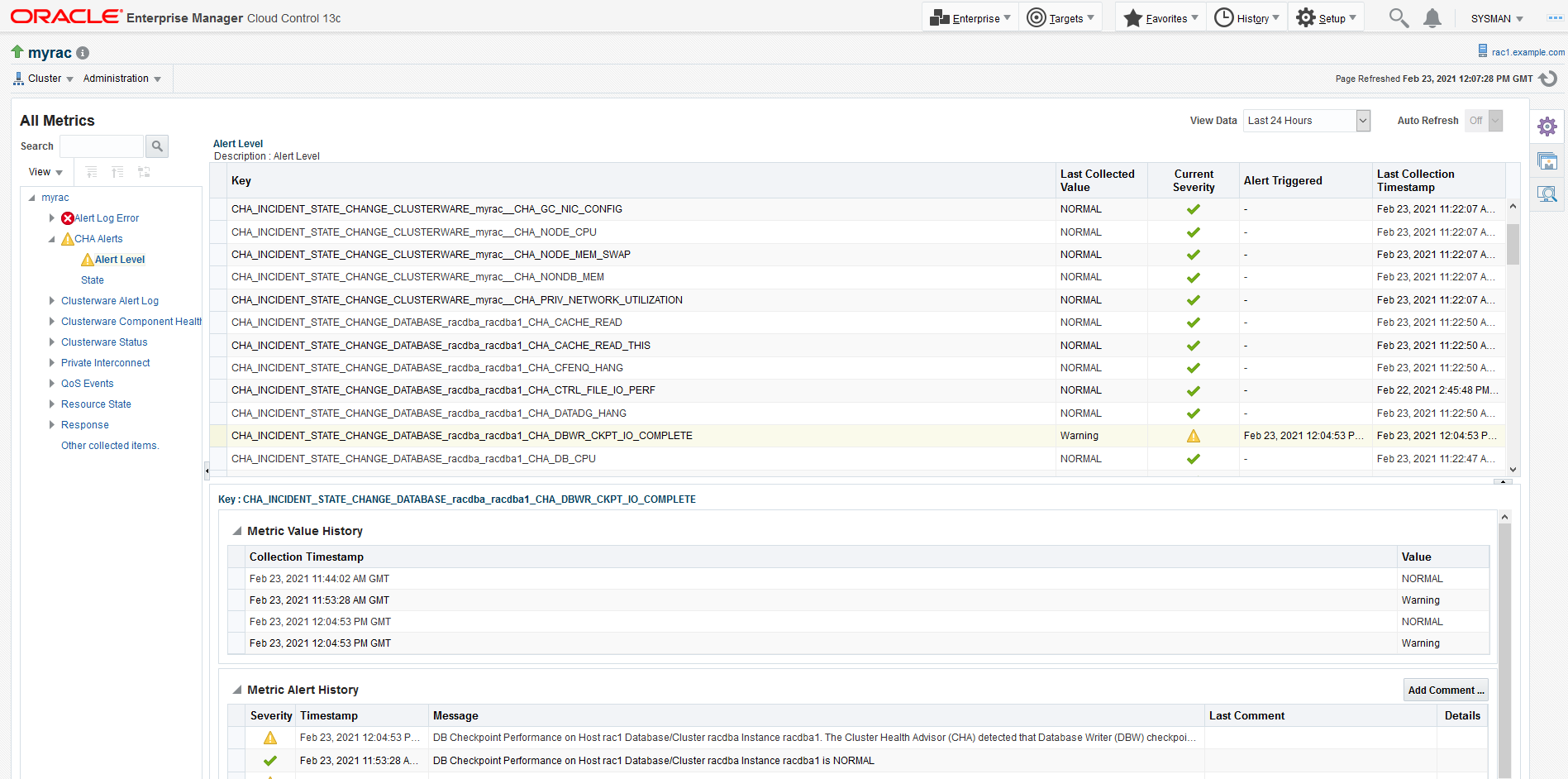Expand the Resource State node
This screenshot has height=779, width=1568.
[52, 404]
